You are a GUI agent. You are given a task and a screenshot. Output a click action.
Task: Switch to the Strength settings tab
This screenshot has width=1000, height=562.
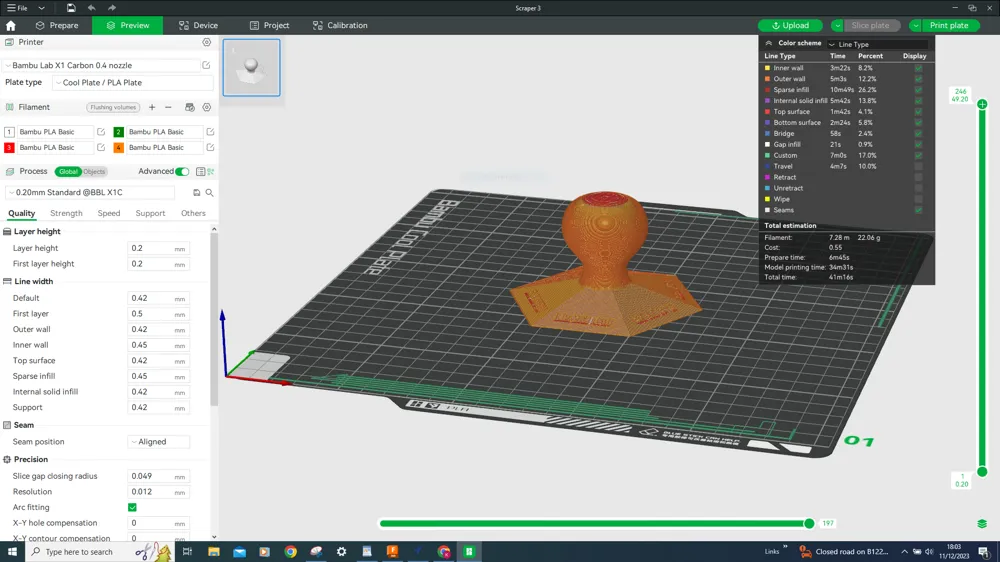[x=66, y=213]
